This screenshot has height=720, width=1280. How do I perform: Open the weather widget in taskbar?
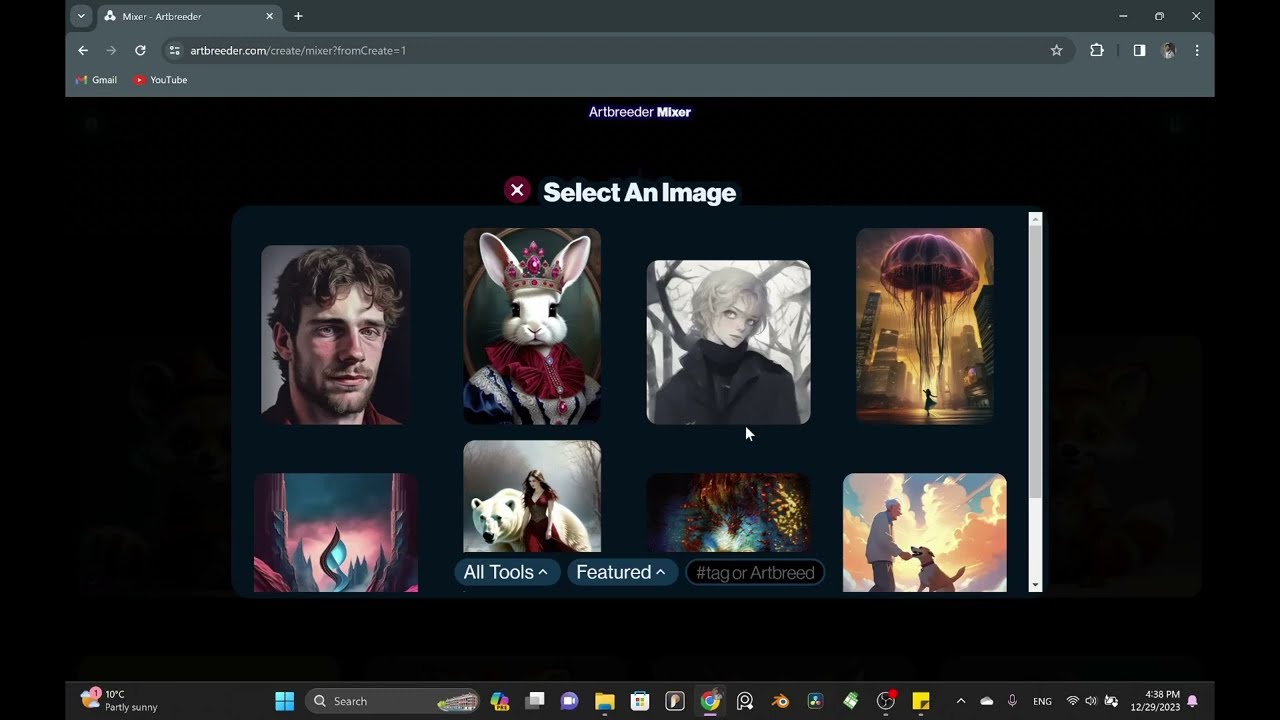click(x=120, y=700)
